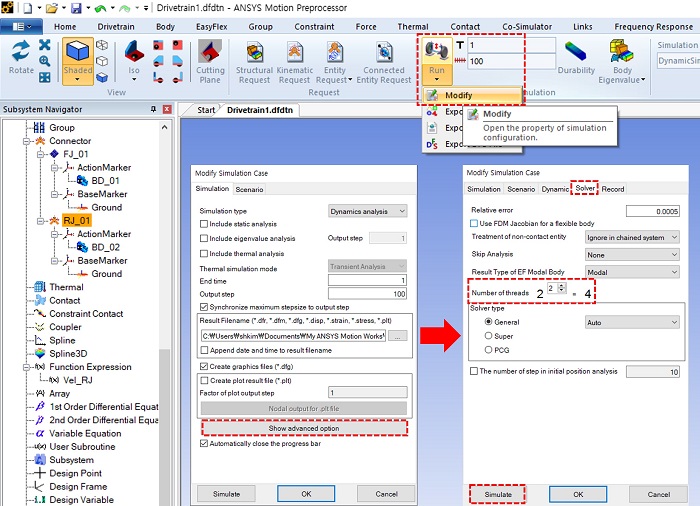Close the Subsystem Navigator panel
The width and height of the screenshot is (700, 506).
click(x=167, y=109)
